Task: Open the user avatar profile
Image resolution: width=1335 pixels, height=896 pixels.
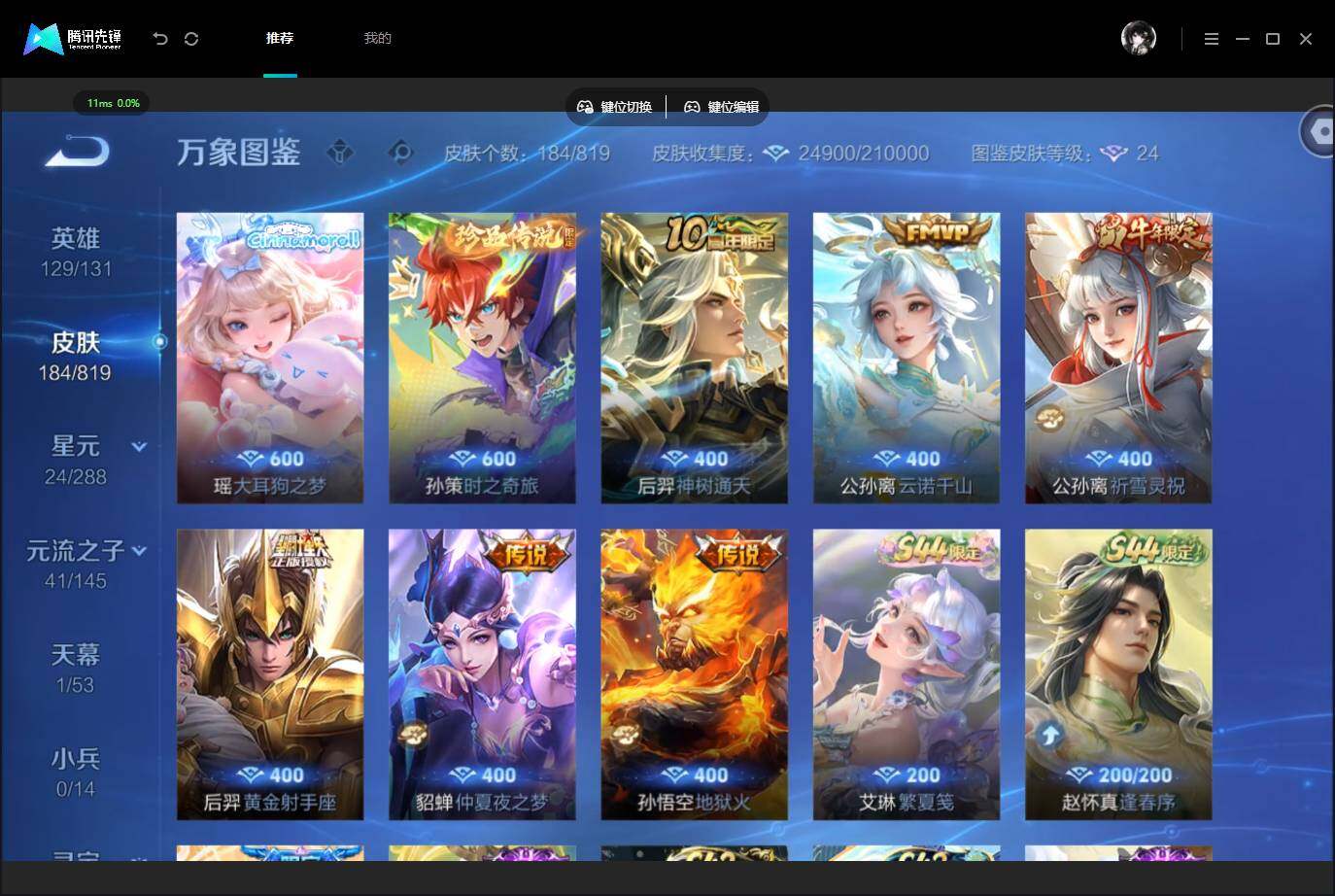Action: [x=1139, y=38]
